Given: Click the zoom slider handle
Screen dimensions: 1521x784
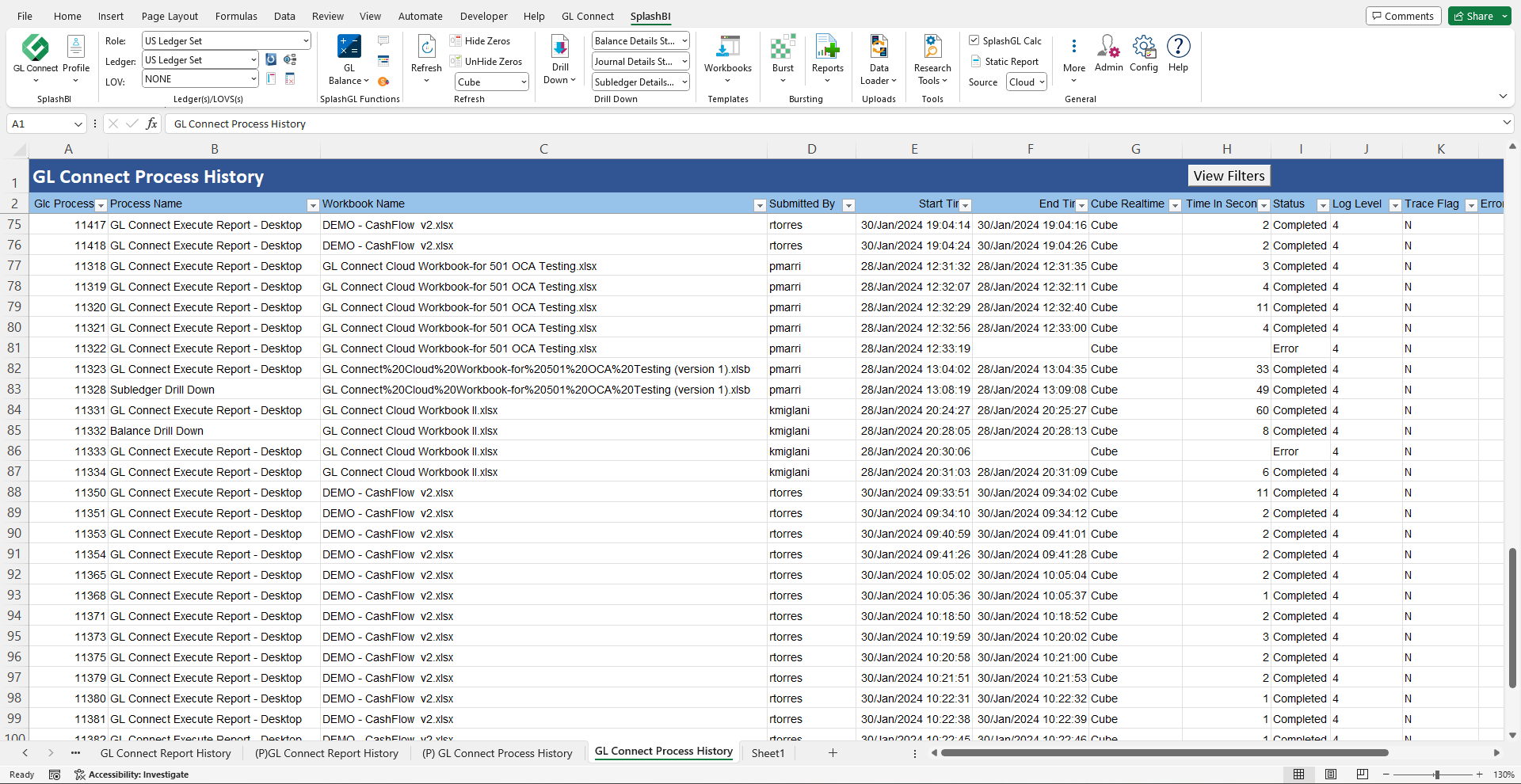Looking at the screenshot, I should [1436, 774].
